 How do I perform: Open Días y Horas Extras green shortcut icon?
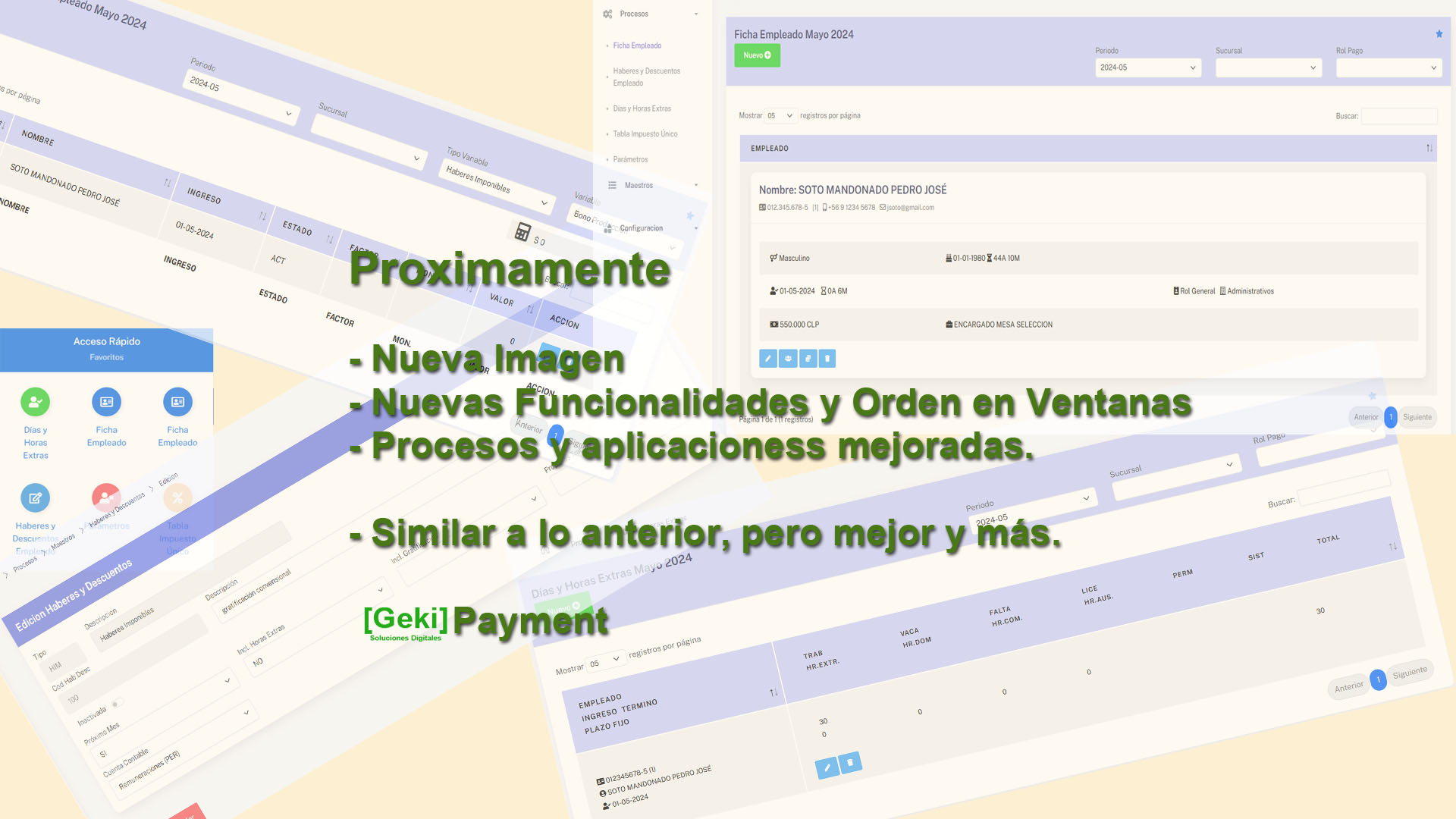coord(35,402)
